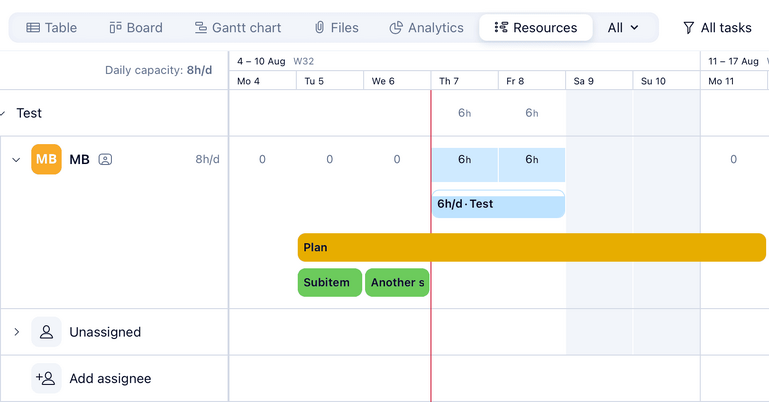Image resolution: width=769 pixels, height=402 pixels.
Task: Click the 6h/d Test workload bar
Action: pyautogui.click(x=498, y=204)
